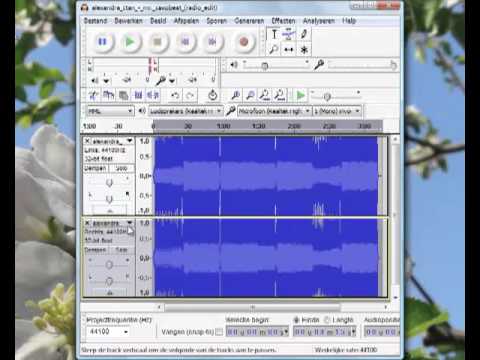Image resolution: width=480 pixels, height=360 pixels.
Task: Click the Fit Project zoom icon
Action: (280, 96)
